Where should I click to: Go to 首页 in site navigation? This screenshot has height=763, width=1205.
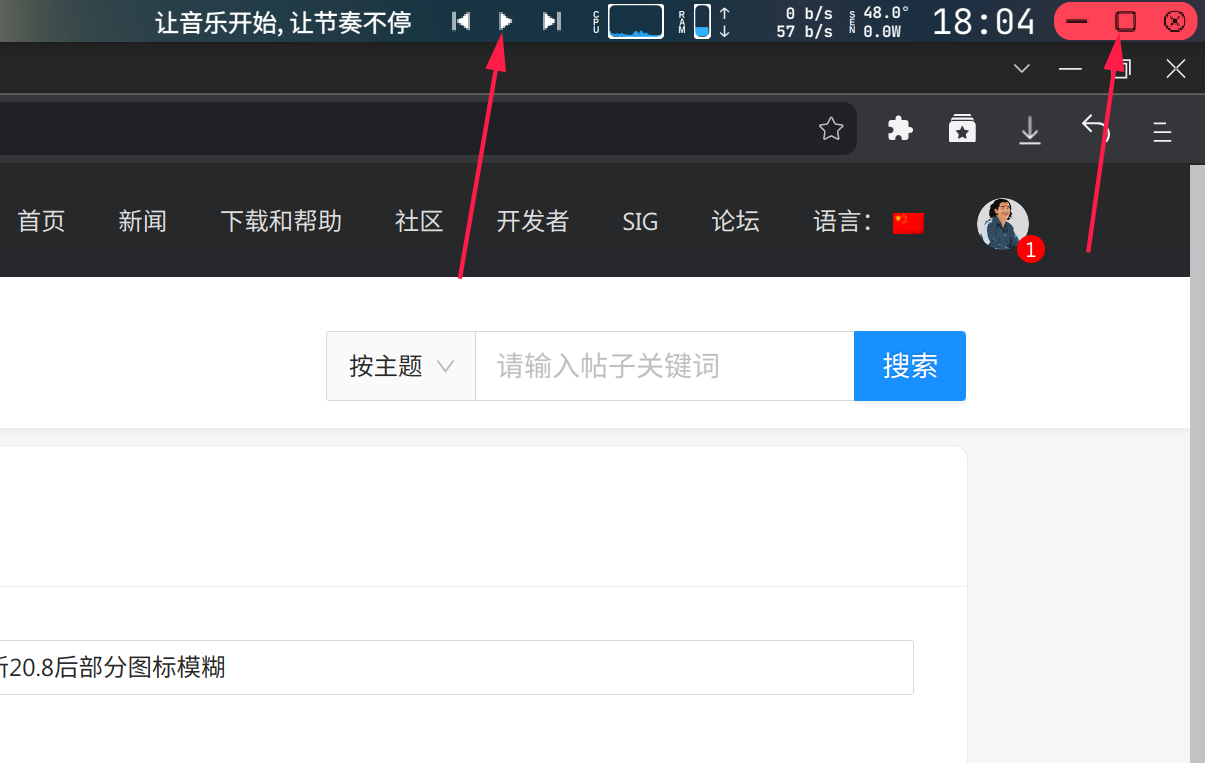point(41,221)
